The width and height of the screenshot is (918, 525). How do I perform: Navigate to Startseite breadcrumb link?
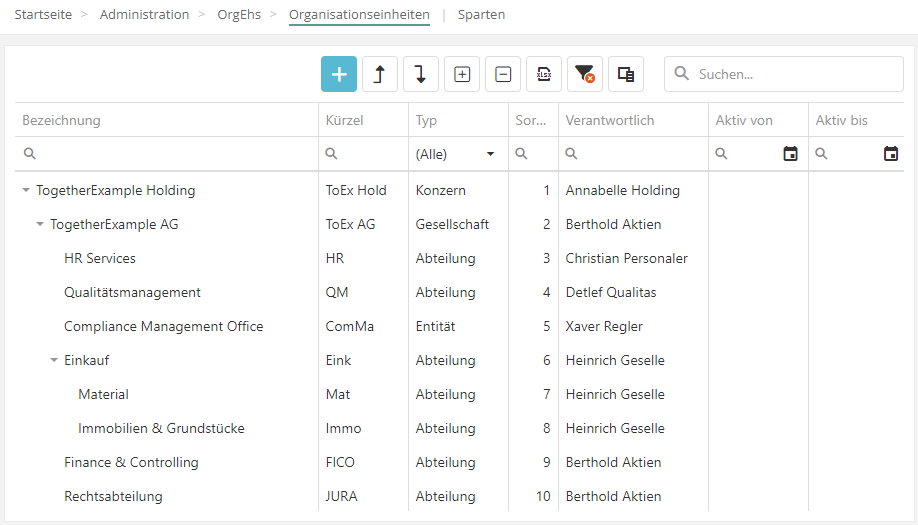click(x=43, y=15)
